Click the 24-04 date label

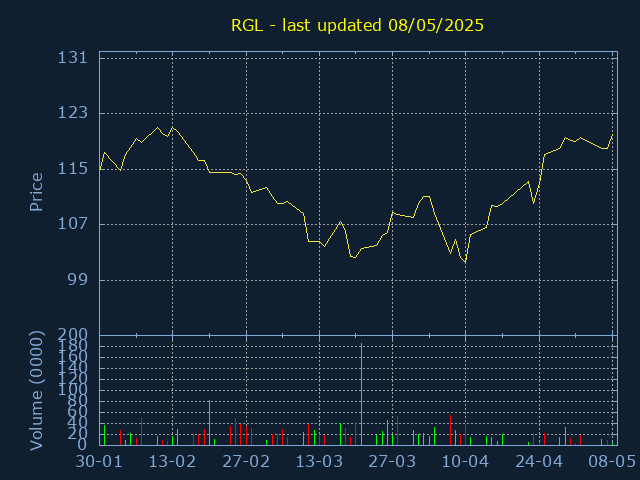(539, 462)
